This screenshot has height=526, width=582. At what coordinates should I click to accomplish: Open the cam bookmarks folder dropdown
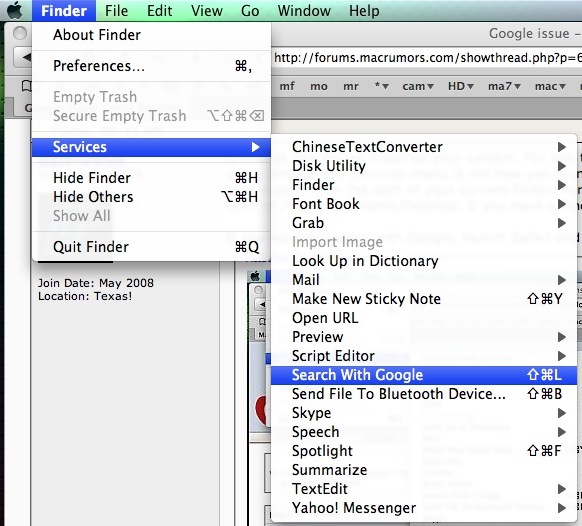point(418,86)
